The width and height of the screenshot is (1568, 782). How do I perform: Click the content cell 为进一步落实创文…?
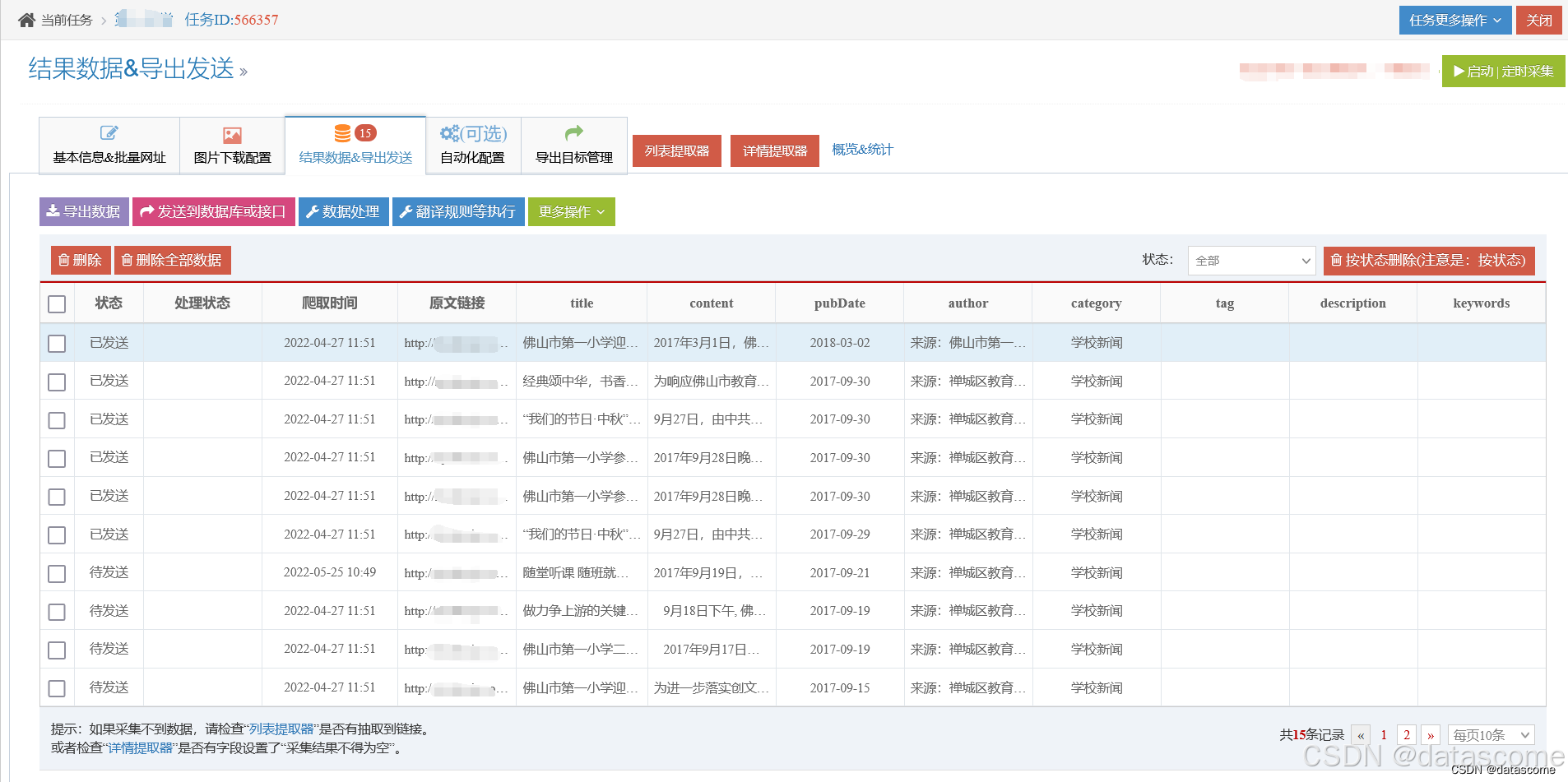(x=712, y=688)
